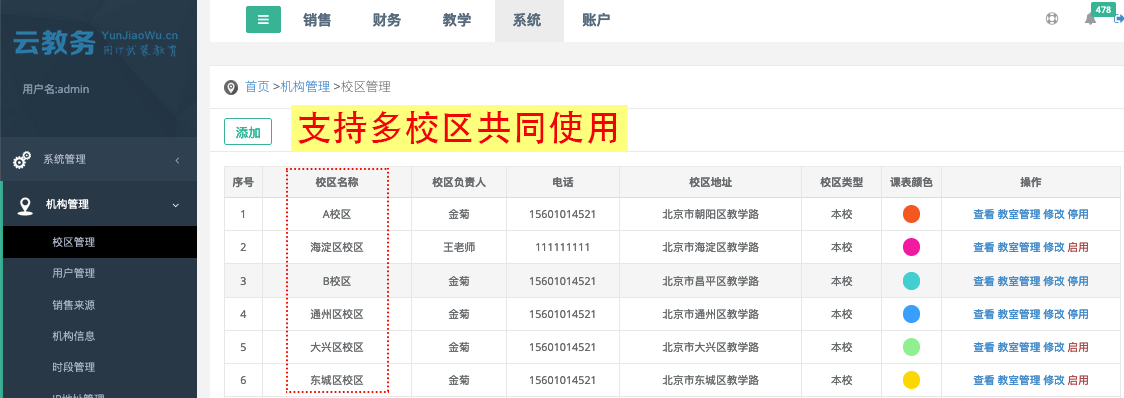Click 教室管理 for A校区 row
Viewport: 1124px width, 398px height.
(1019, 214)
